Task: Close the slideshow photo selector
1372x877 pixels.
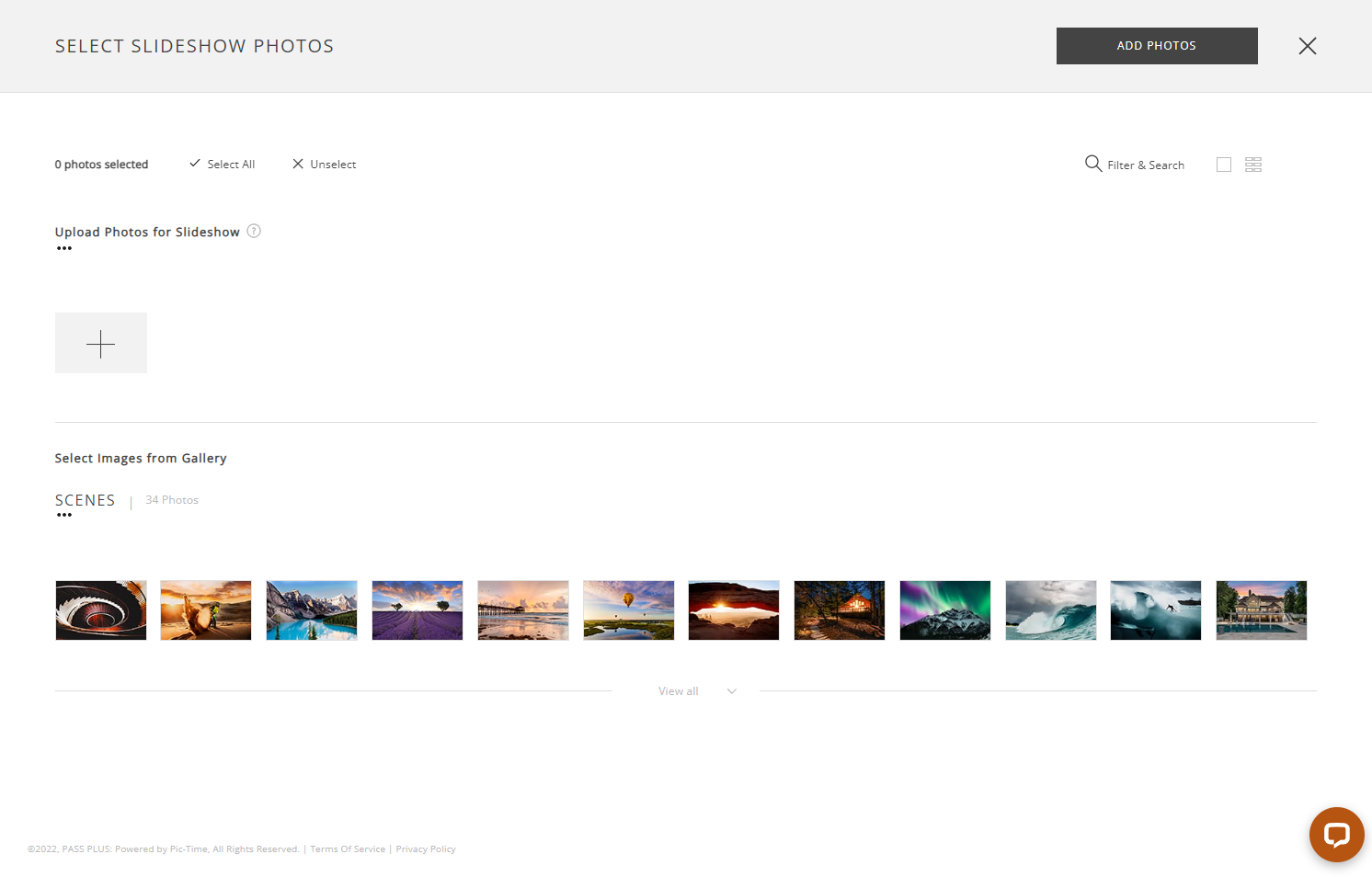Action: [1308, 46]
